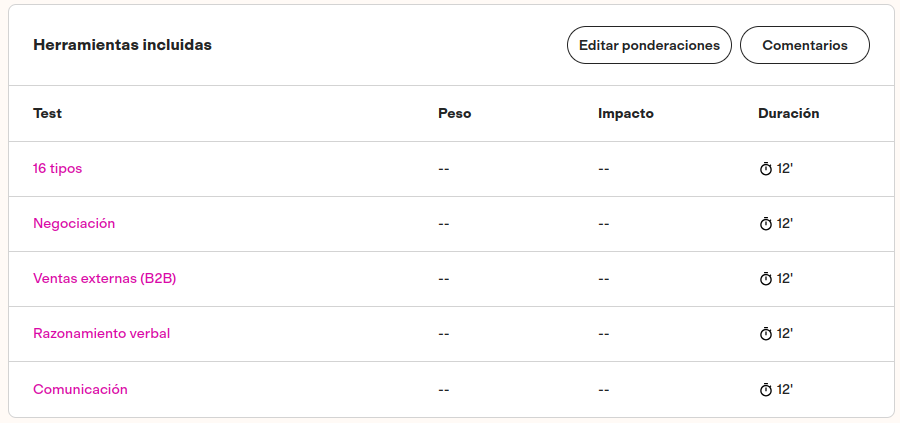Click the timer icon for Razonamiento verbal
The height and width of the screenshot is (423, 900).
point(766,334)
